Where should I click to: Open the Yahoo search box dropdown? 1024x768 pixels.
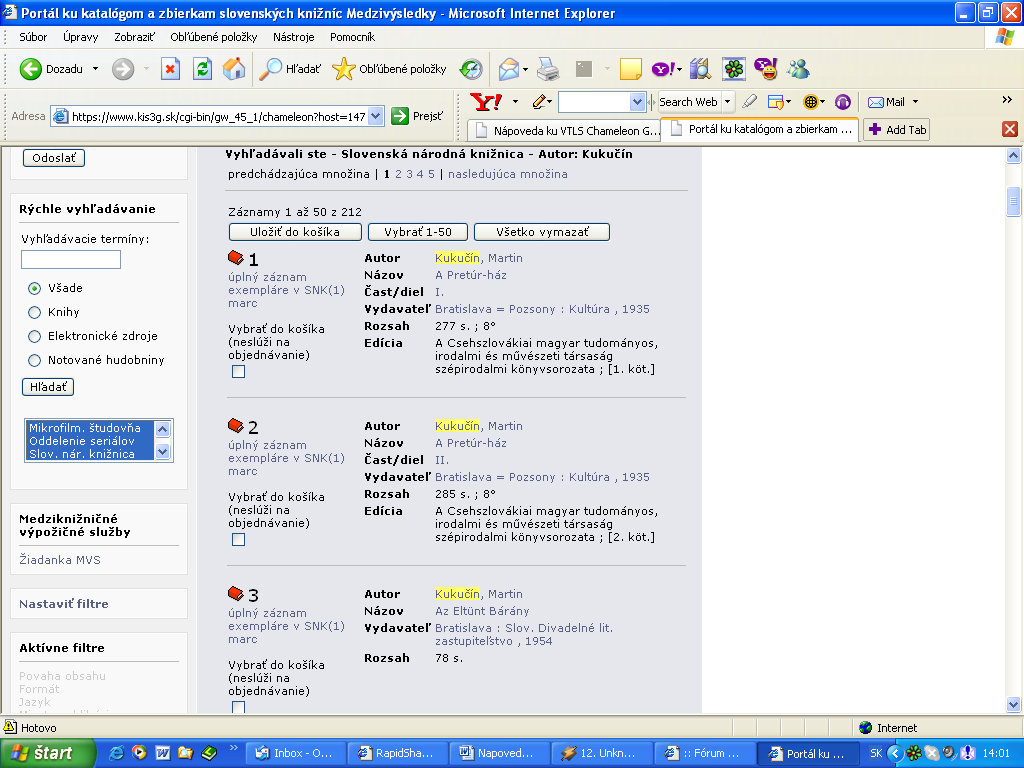tap(638, 102)
